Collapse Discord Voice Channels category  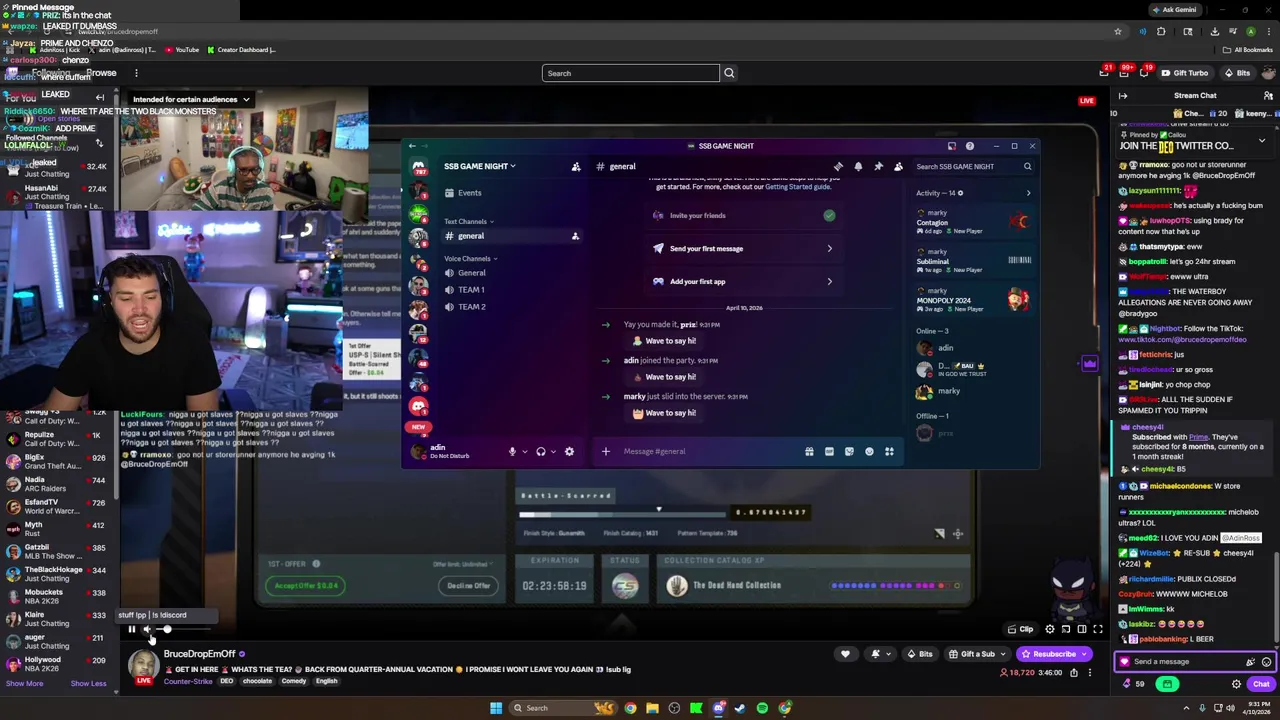[470, 259]
